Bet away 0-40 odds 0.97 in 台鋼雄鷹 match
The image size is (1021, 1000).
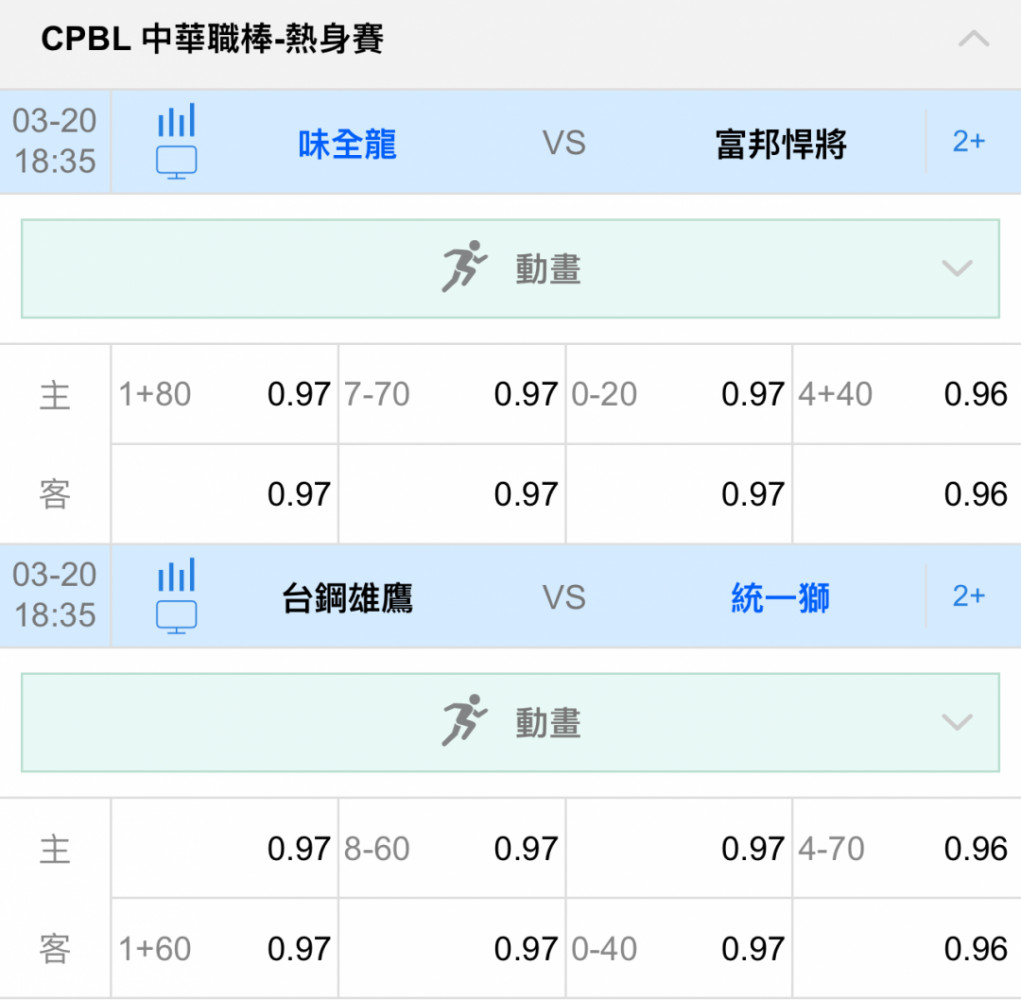[679, 949]
